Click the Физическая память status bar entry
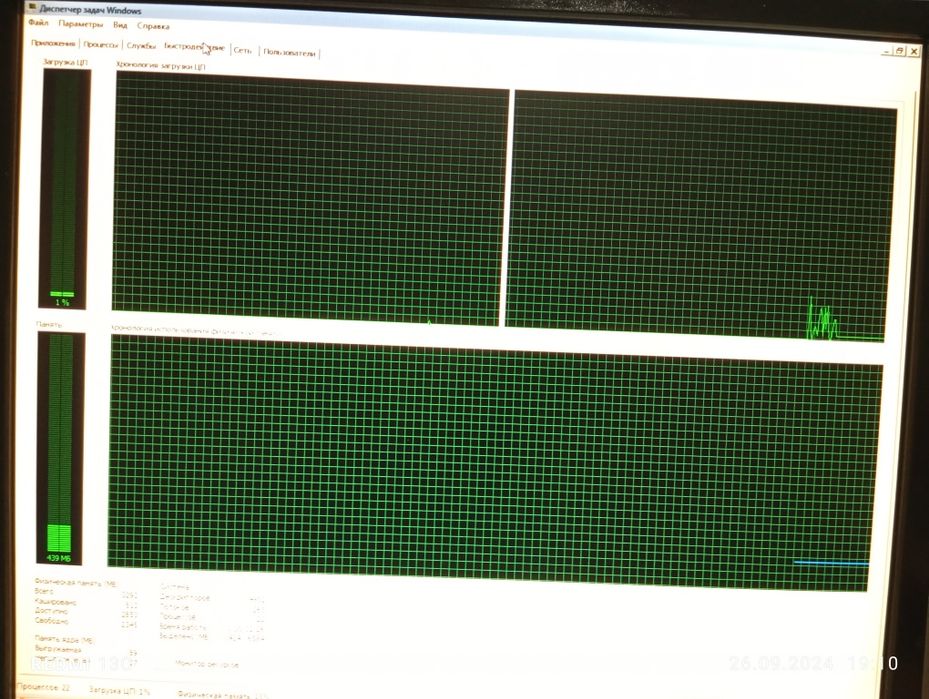The image size is (929, 699). tap(222, 694)
